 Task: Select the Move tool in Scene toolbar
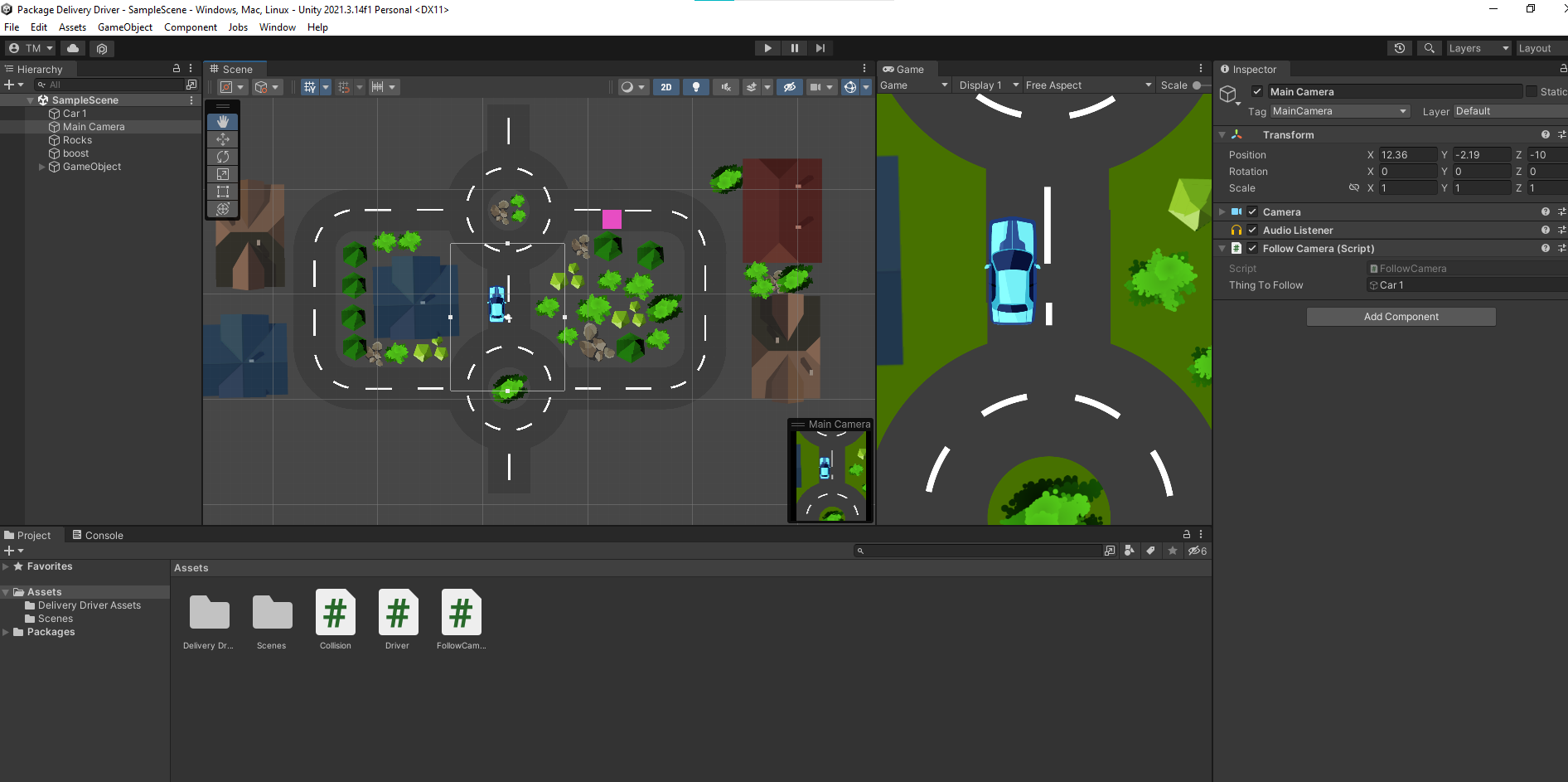(223, 139)
